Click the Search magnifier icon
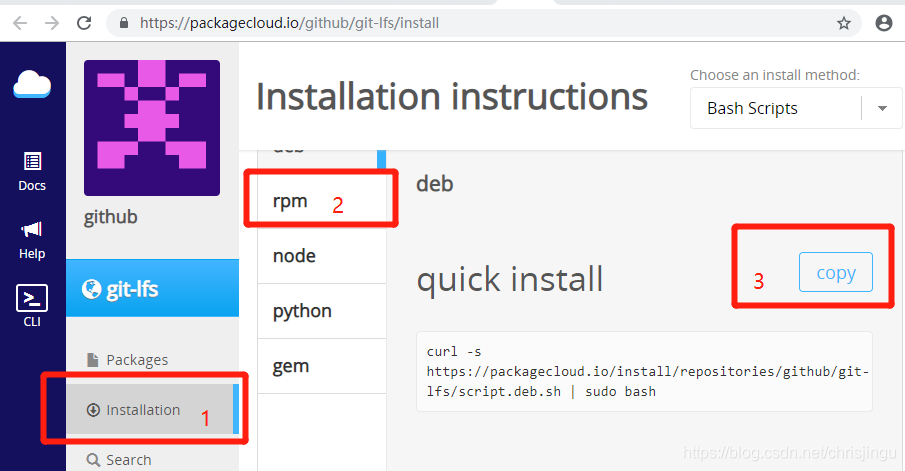The height and width of the screenshot is (471, 905). [93, 460]
